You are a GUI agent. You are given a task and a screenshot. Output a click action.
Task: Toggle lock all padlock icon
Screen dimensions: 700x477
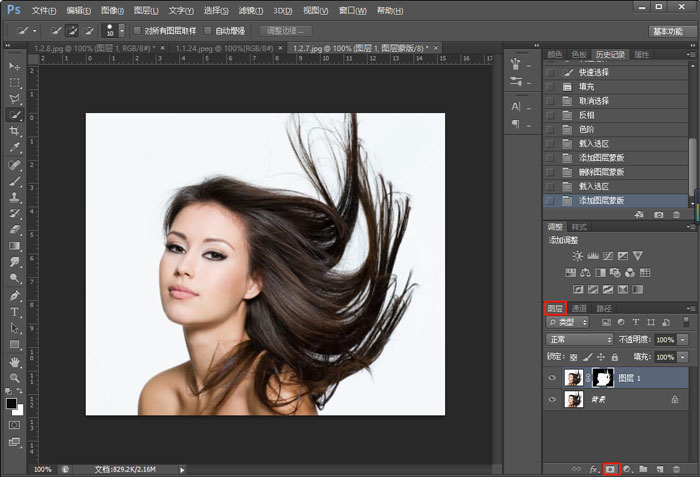[x=615, y=357]
